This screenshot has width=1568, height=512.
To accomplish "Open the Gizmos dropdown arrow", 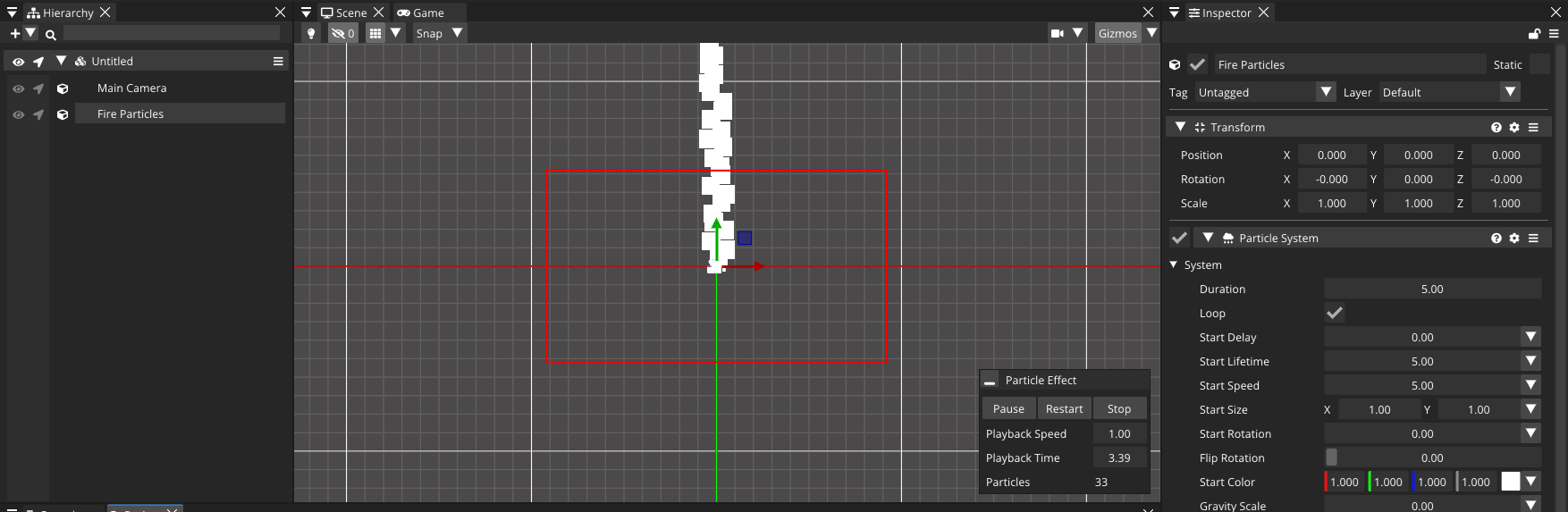I will coord(1151,33).
